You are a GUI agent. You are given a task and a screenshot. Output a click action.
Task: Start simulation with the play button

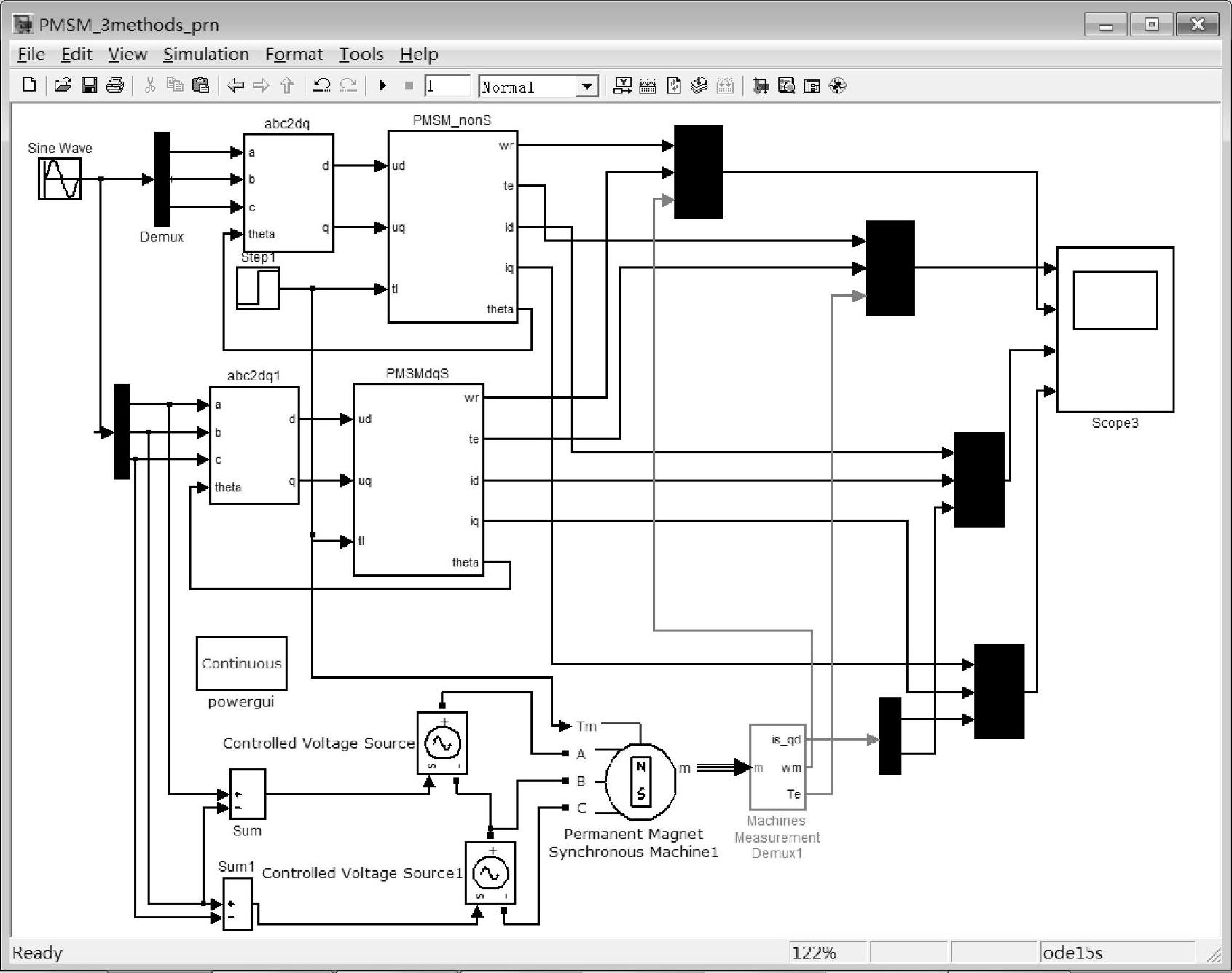(x=382, y=85)
